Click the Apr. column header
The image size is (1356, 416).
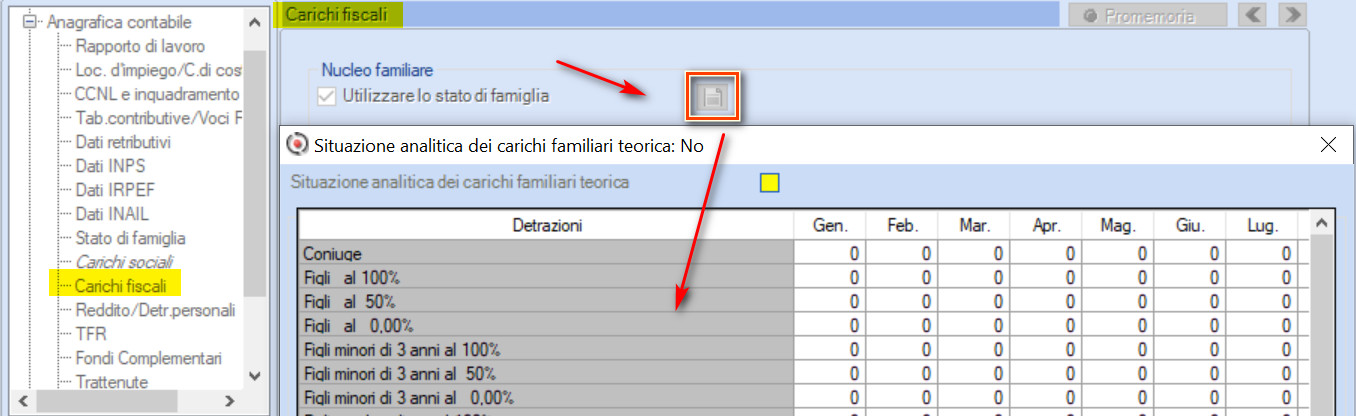pos(1046,226)
